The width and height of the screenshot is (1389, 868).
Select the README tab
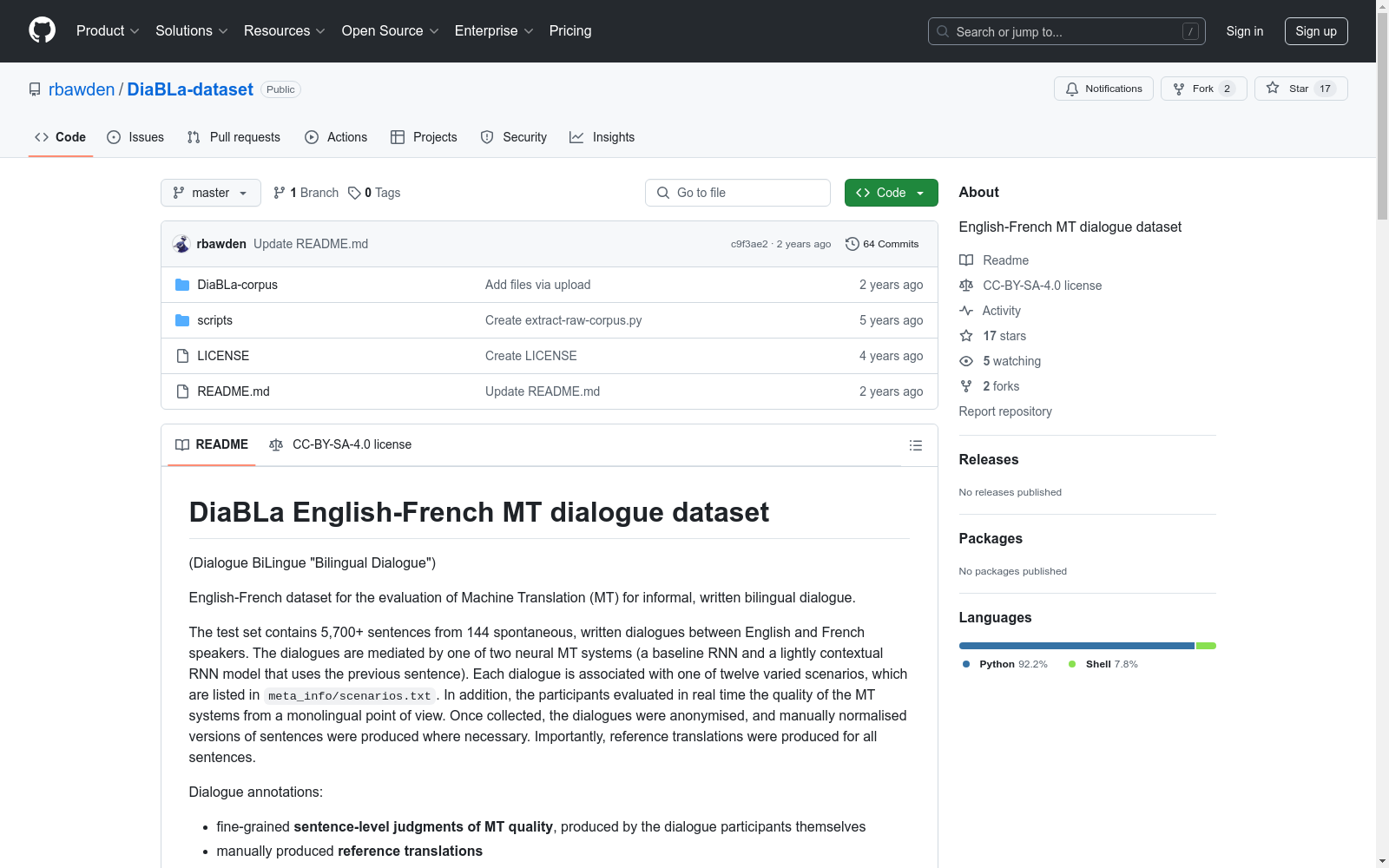point(212,444)
